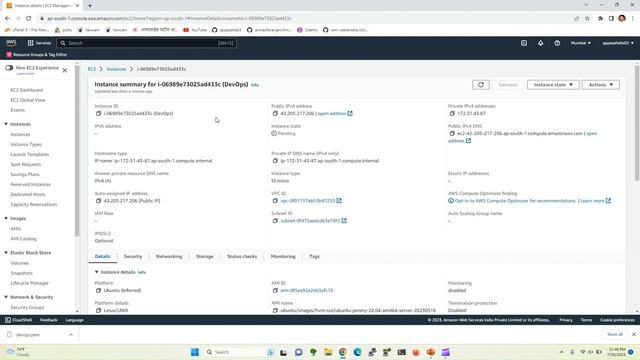Switch to the Storage tab
Screen dimensions: 640x360
[x=204, y=256]
